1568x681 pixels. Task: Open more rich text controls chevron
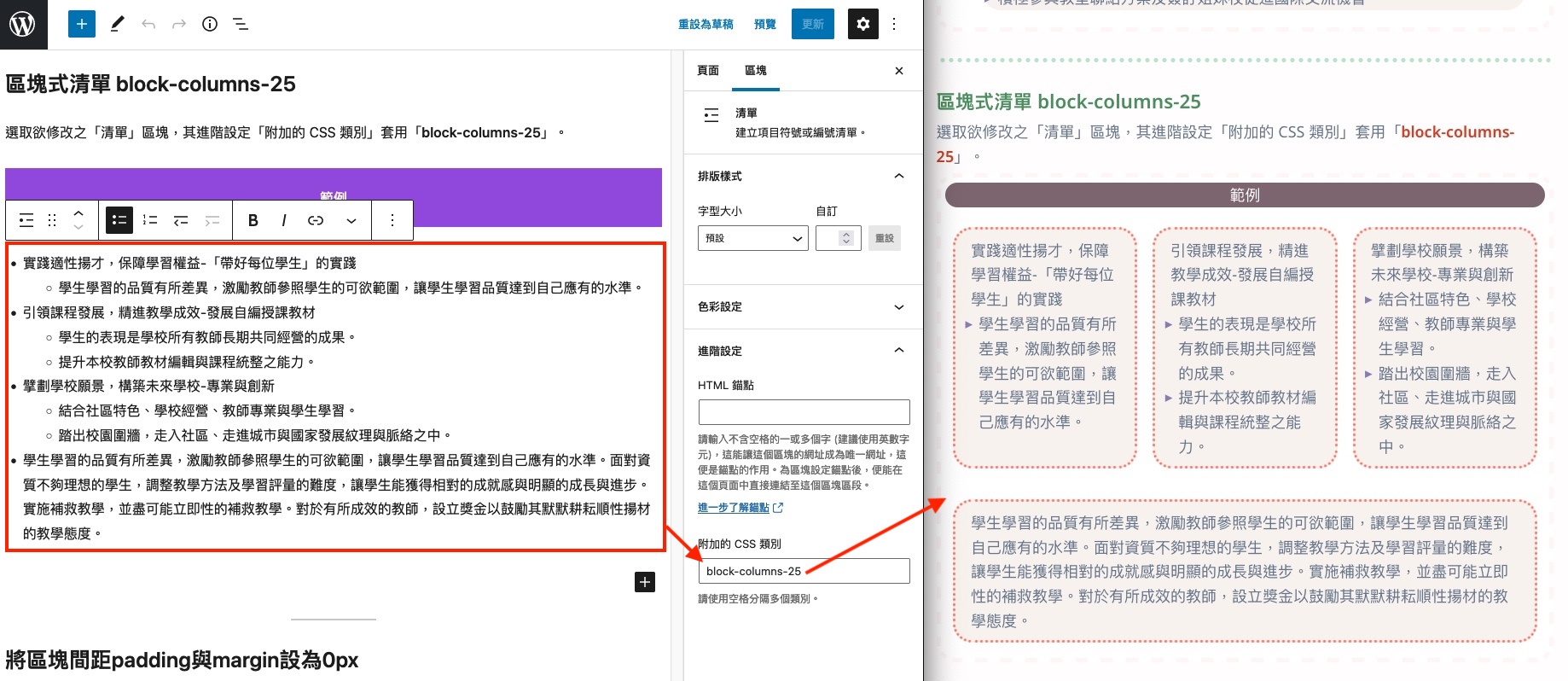pos(351,220)
